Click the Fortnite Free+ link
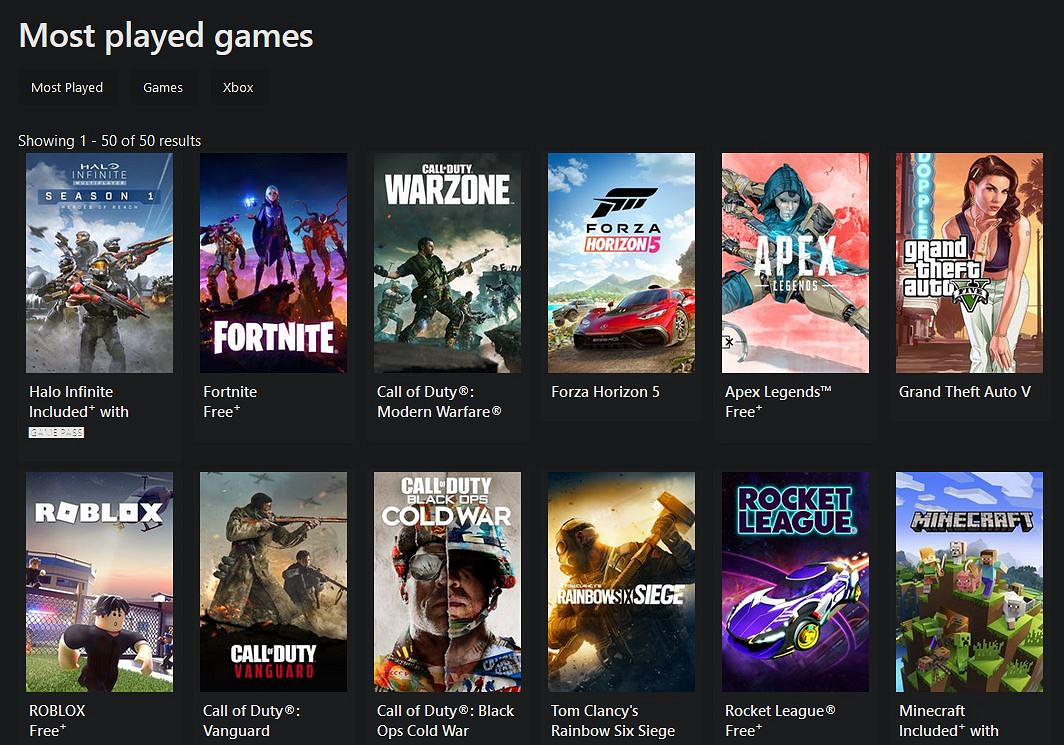This screenshot has height=745, width=1064. tap(221, 411)
